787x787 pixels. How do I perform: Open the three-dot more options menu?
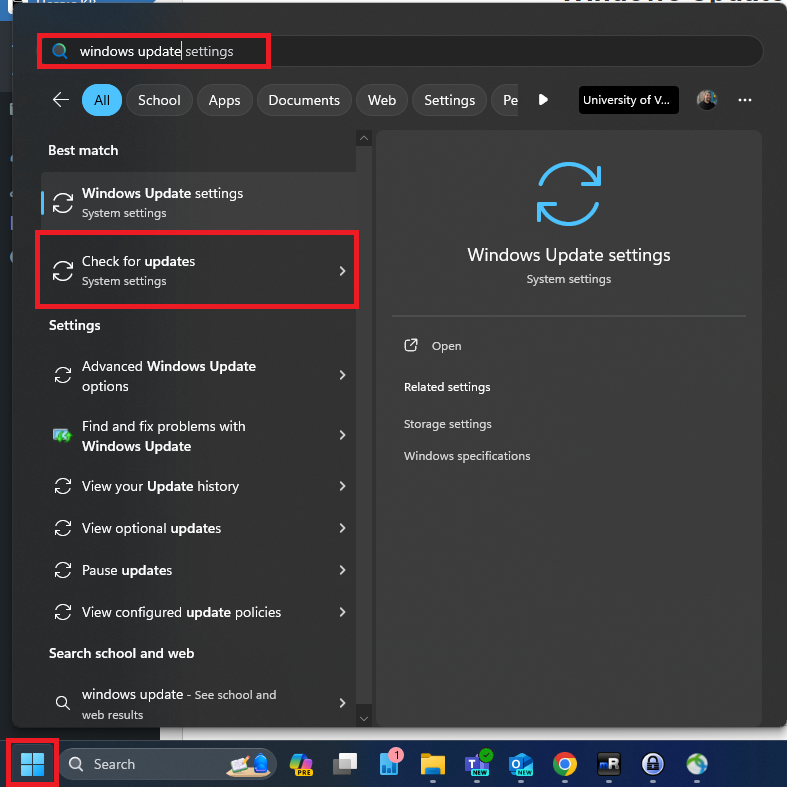pyautogui.click(x=744, y=100)
